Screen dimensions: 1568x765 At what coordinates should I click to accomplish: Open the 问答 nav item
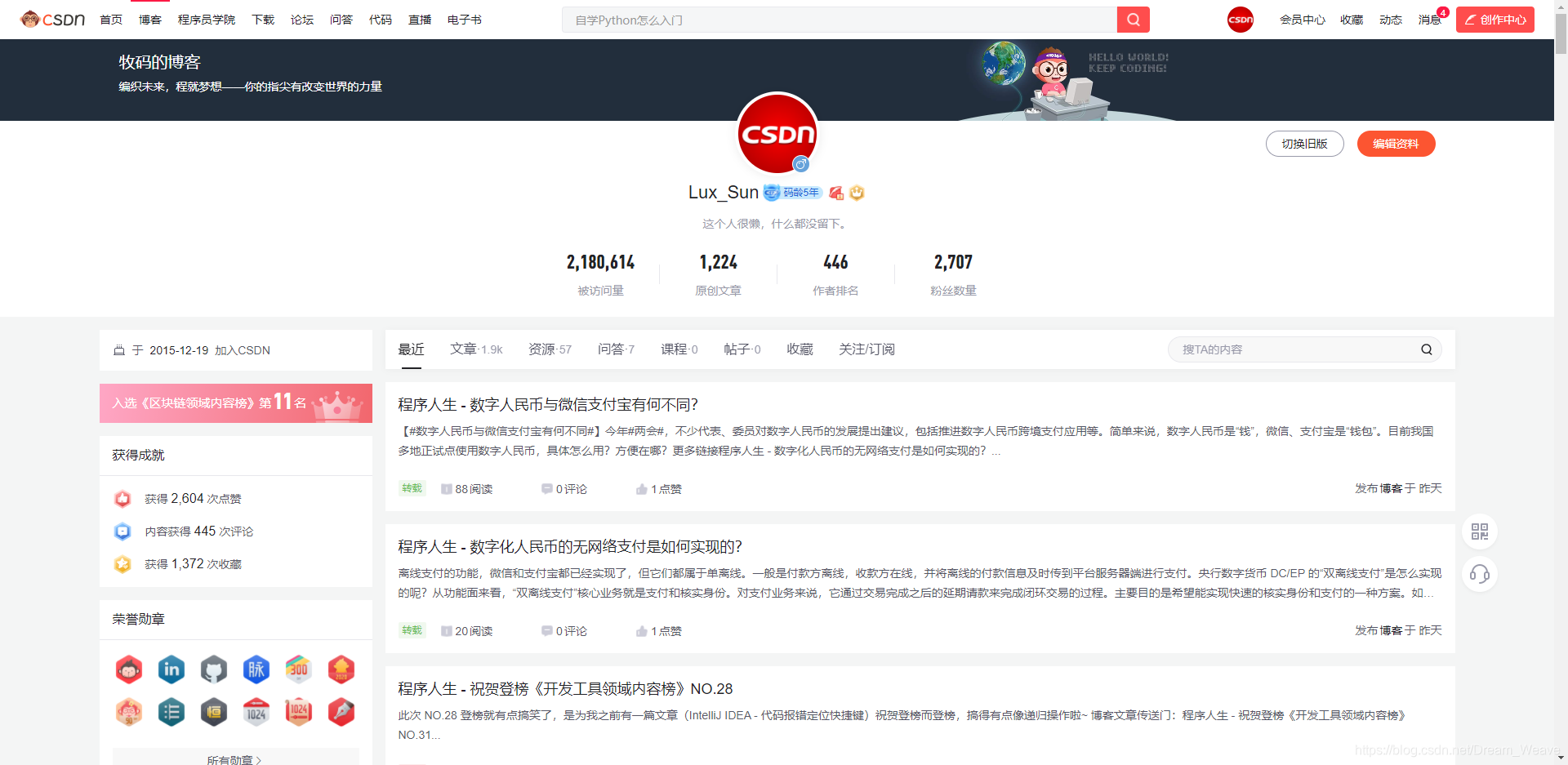(341, 20)
